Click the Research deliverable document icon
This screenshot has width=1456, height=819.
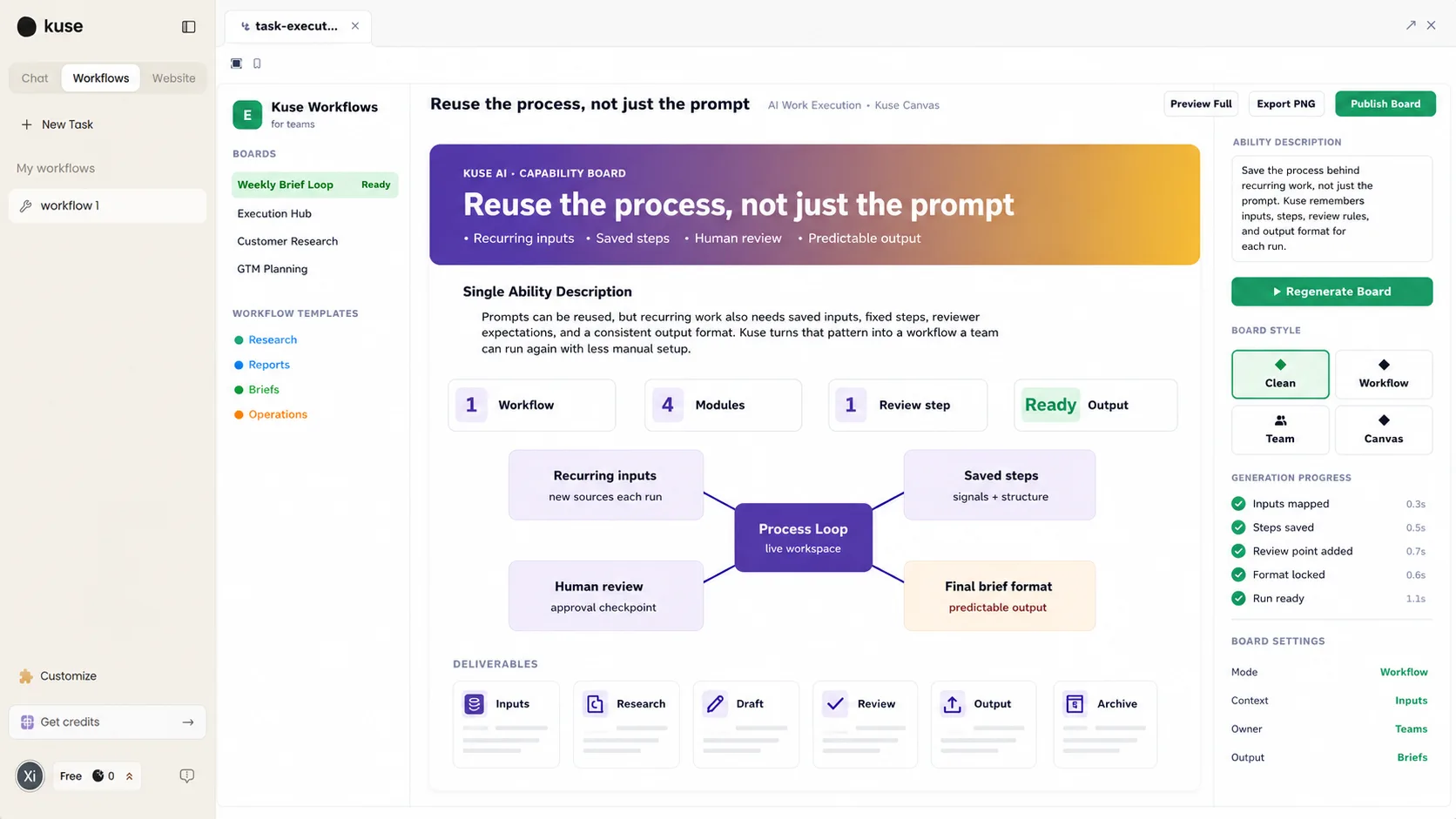(595, 704)
